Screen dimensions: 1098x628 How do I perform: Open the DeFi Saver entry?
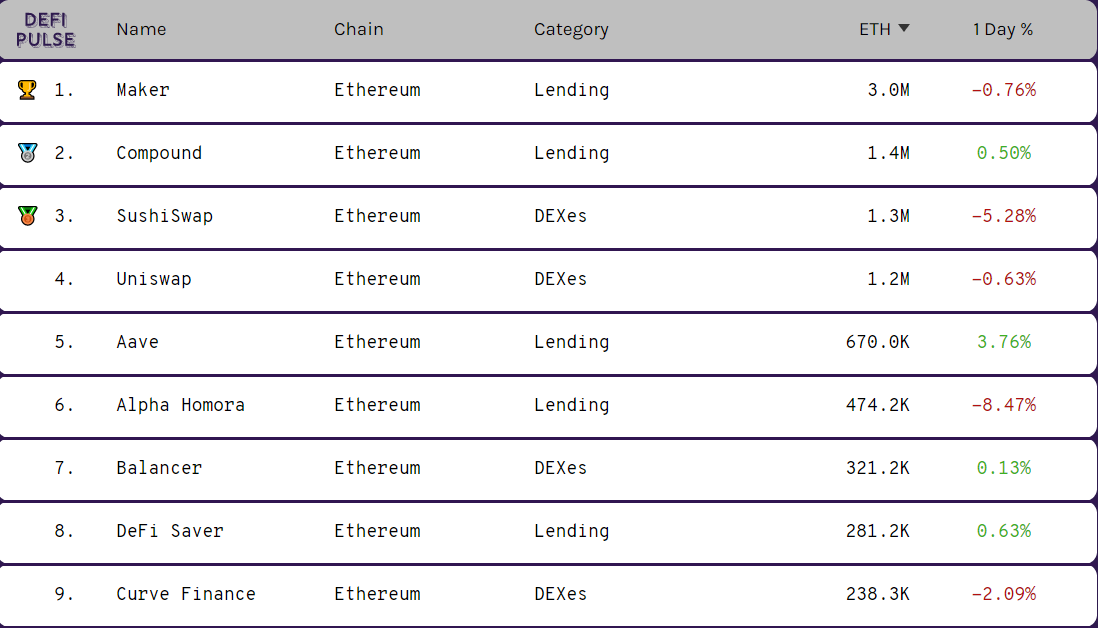tap(170, 531)
